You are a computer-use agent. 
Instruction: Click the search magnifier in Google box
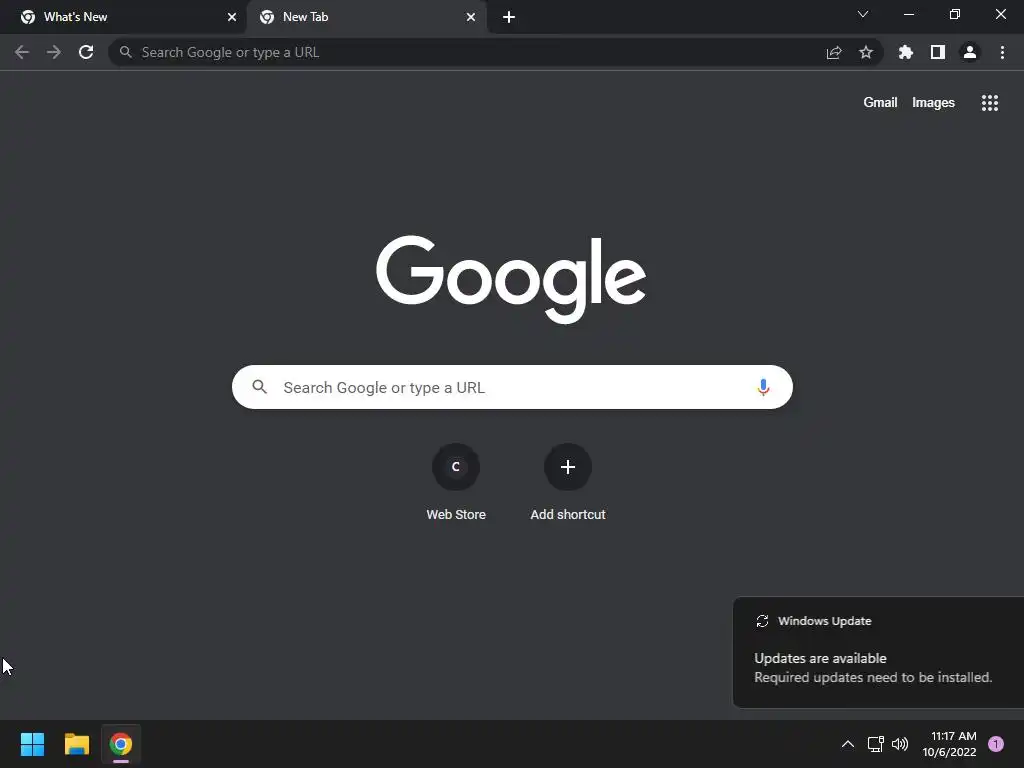pos(260,387)
